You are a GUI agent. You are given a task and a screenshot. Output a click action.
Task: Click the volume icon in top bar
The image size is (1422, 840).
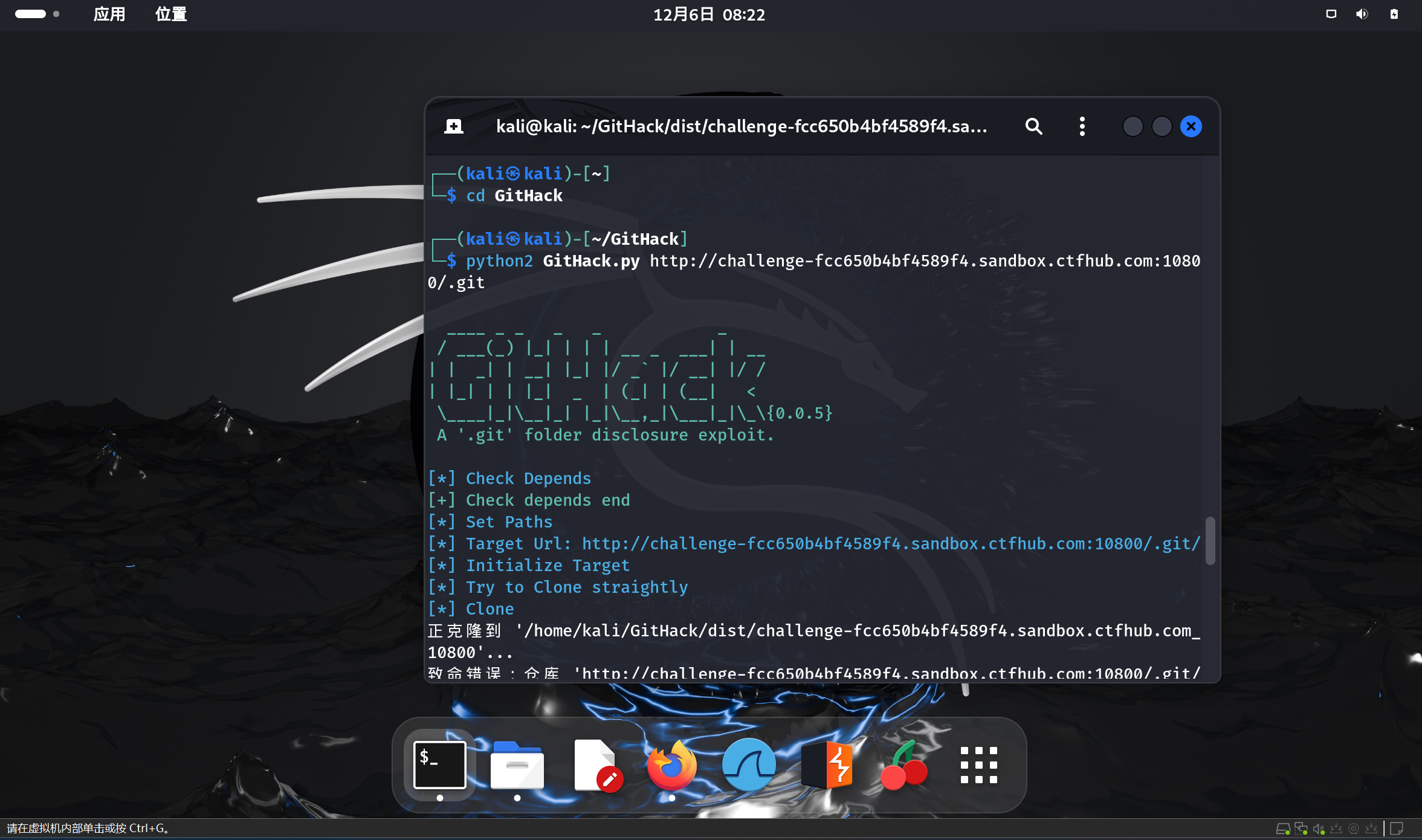pos(1362,14)
